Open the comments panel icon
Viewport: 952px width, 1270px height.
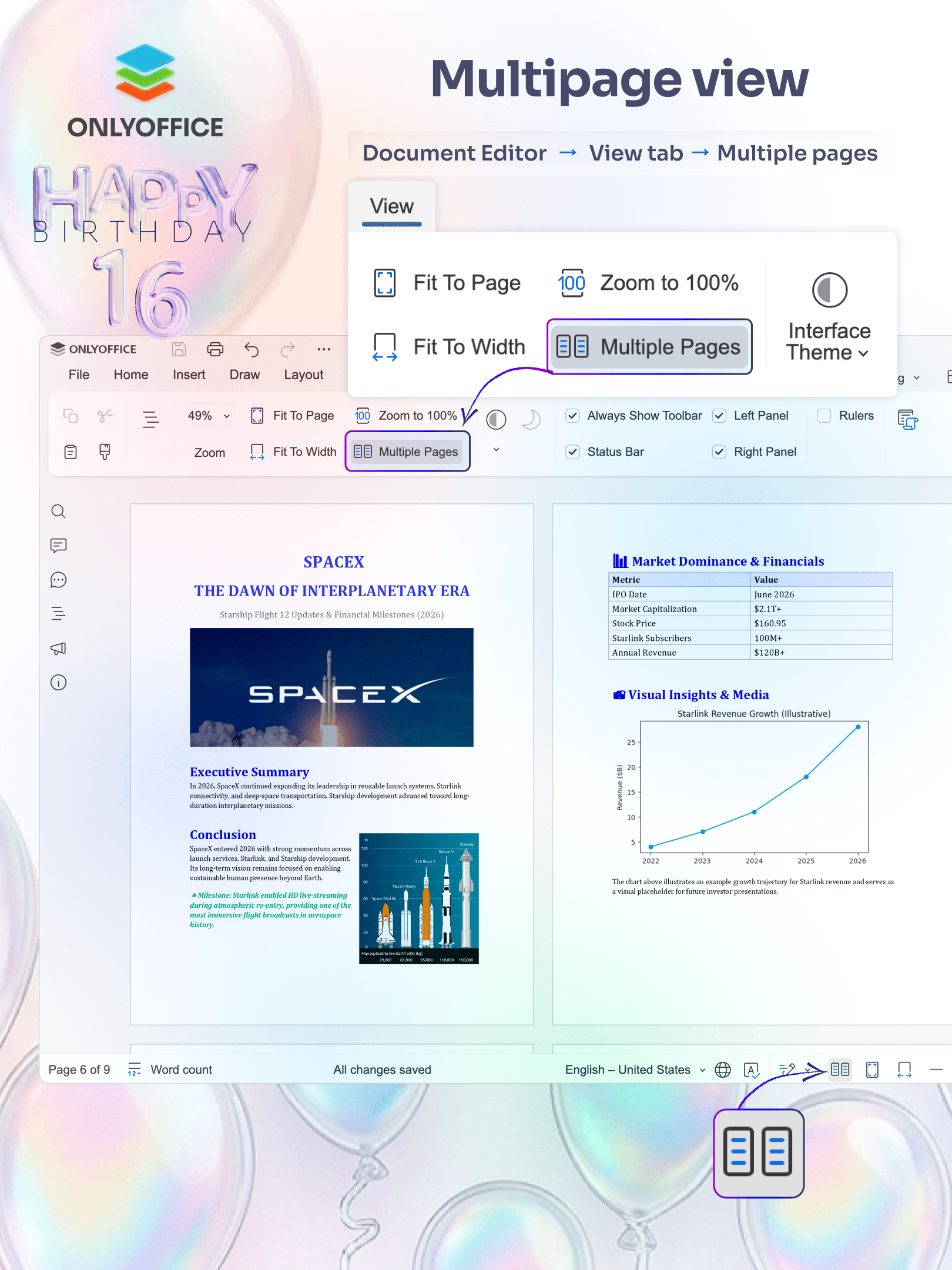58,546
